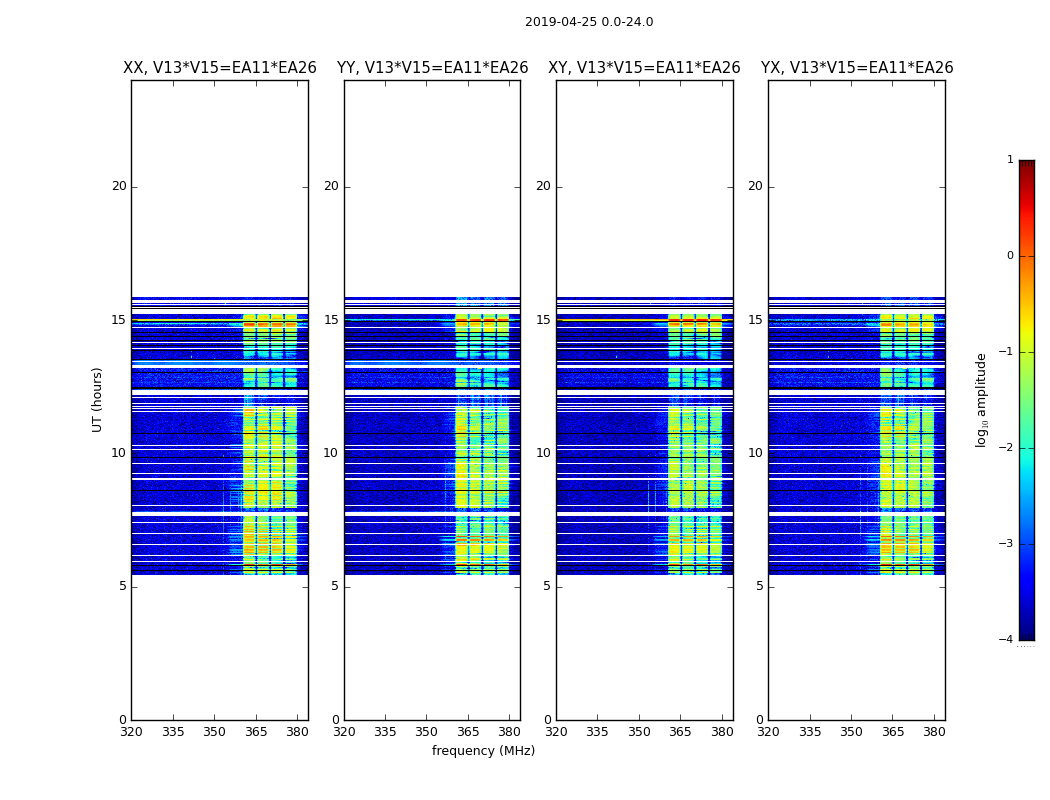Click the 380 frequency tick of YX plot
Viewport: 1050px width, 800px height.
tap(934, 732)
